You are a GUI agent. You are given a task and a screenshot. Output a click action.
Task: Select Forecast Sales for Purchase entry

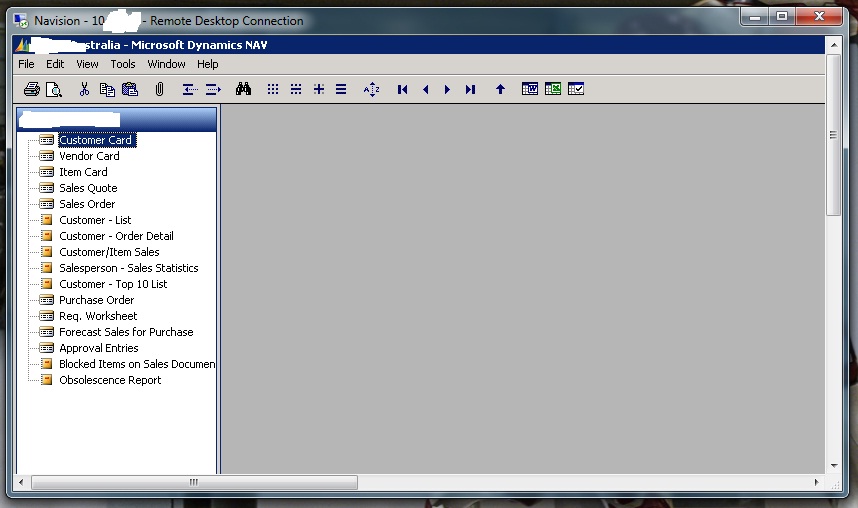click(x=126, y=332)
